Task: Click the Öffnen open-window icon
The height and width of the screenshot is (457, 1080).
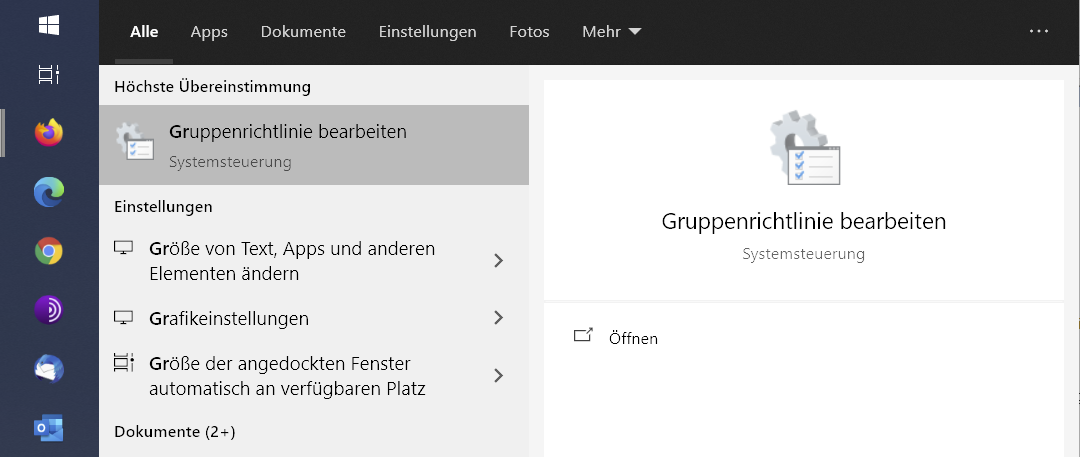Action: coord(583,336)
